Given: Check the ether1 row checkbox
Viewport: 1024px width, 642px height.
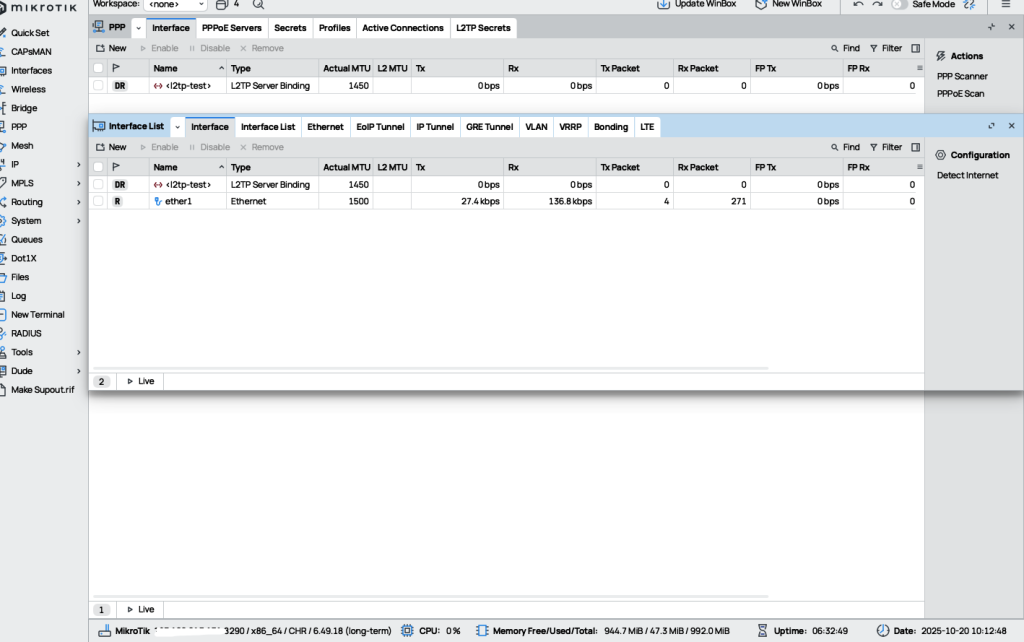Looking at the screenshot, I should click(x=98, y=201).
